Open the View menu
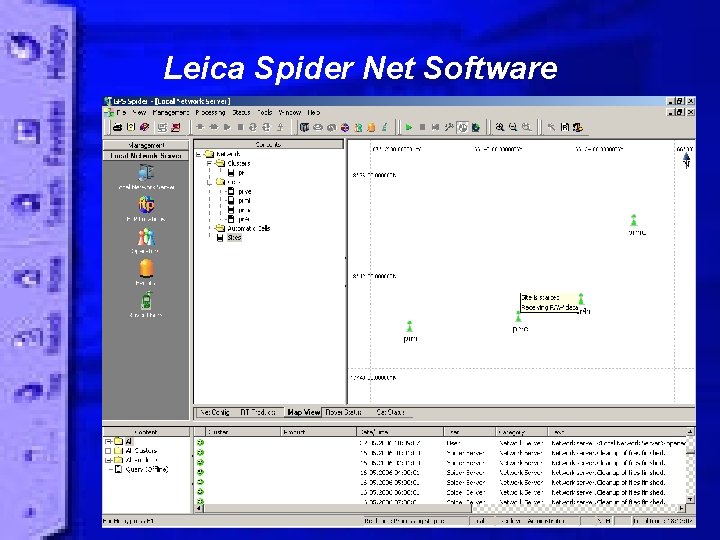 [x=139, y=112]
